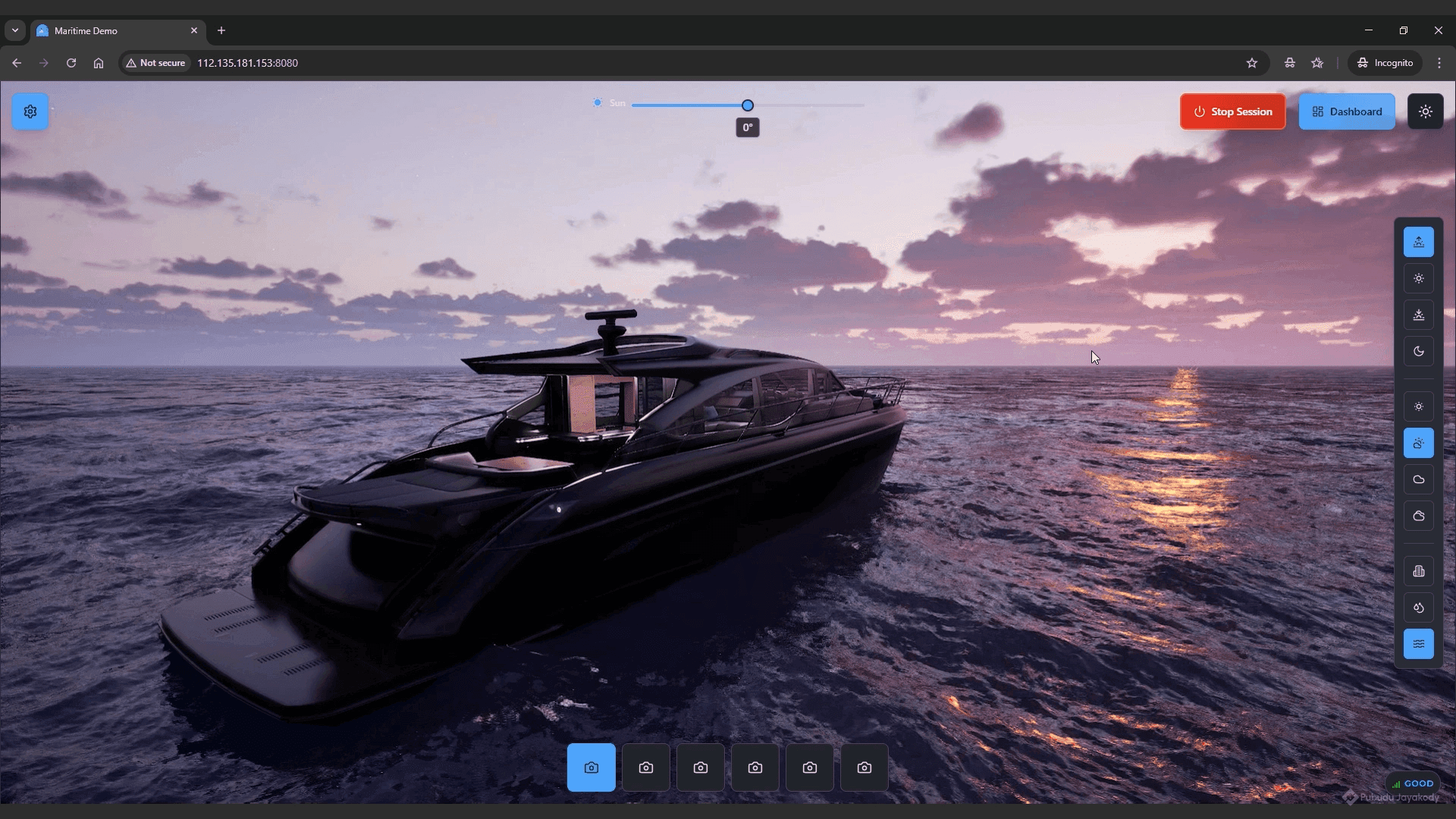Image resolution: width=1456 pixels, height=819 pixels.
Task: Select the fifth camera view
Action: 810,767
